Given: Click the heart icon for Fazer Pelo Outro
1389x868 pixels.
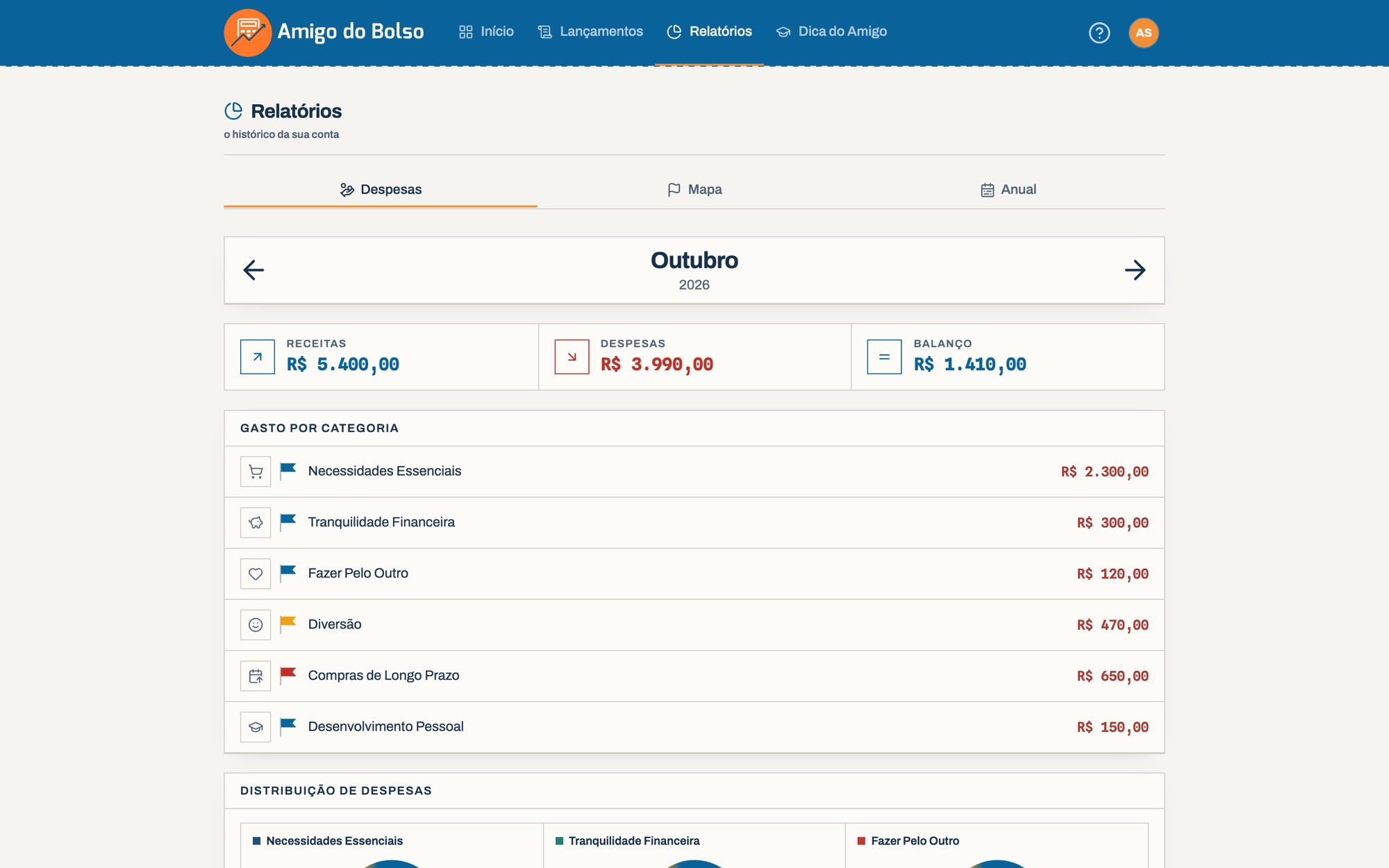Looking at the screenshot, I should [x=256, y=574].
